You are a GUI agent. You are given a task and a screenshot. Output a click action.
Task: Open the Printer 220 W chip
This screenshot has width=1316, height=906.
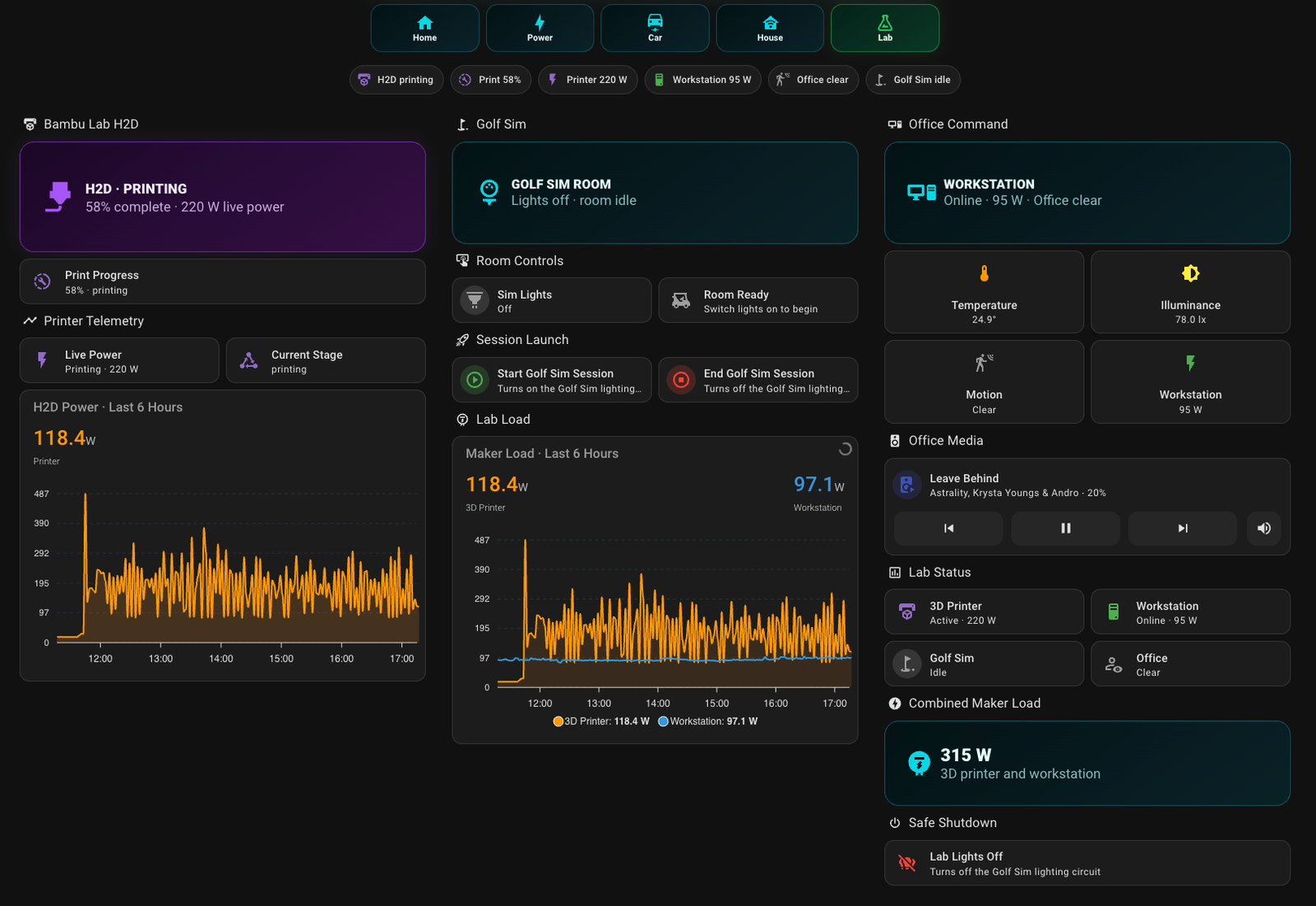[588, 80]
